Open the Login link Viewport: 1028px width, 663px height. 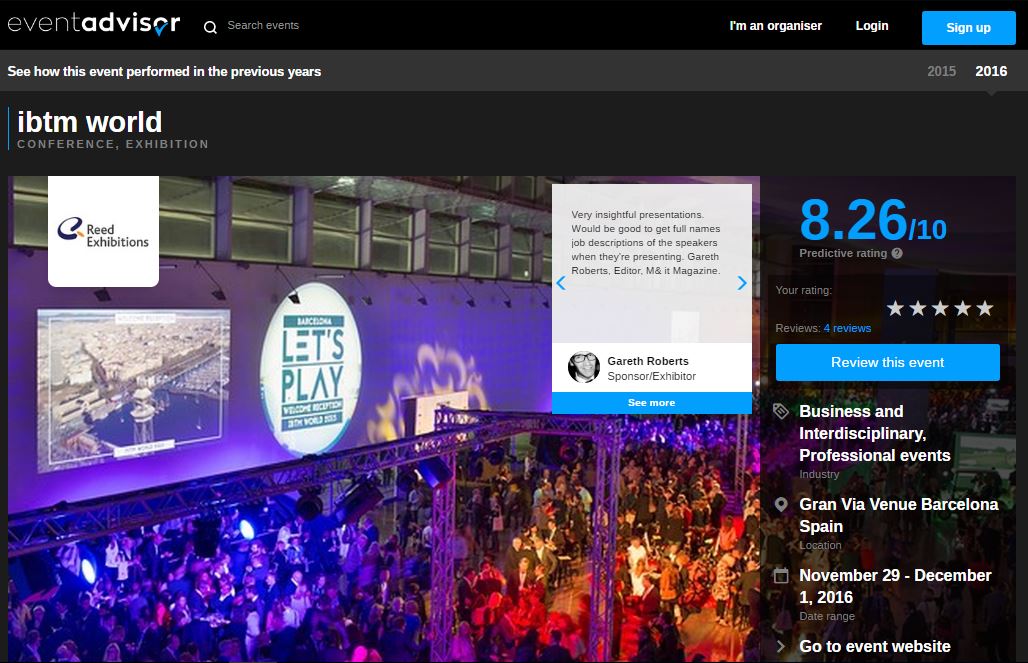pyautogui.click(x=872, y=26)
